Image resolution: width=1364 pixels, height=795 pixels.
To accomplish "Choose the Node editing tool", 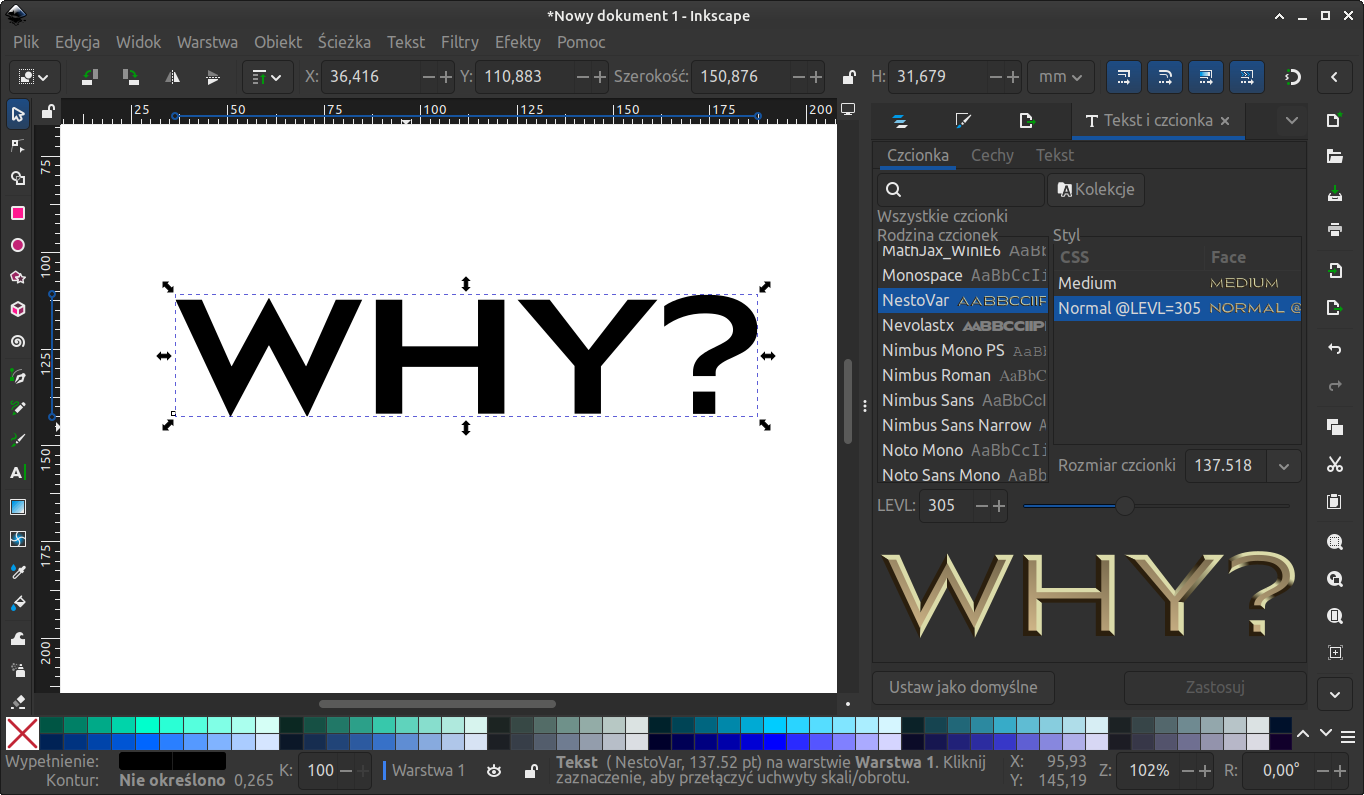I will click(x=17, y=146).
